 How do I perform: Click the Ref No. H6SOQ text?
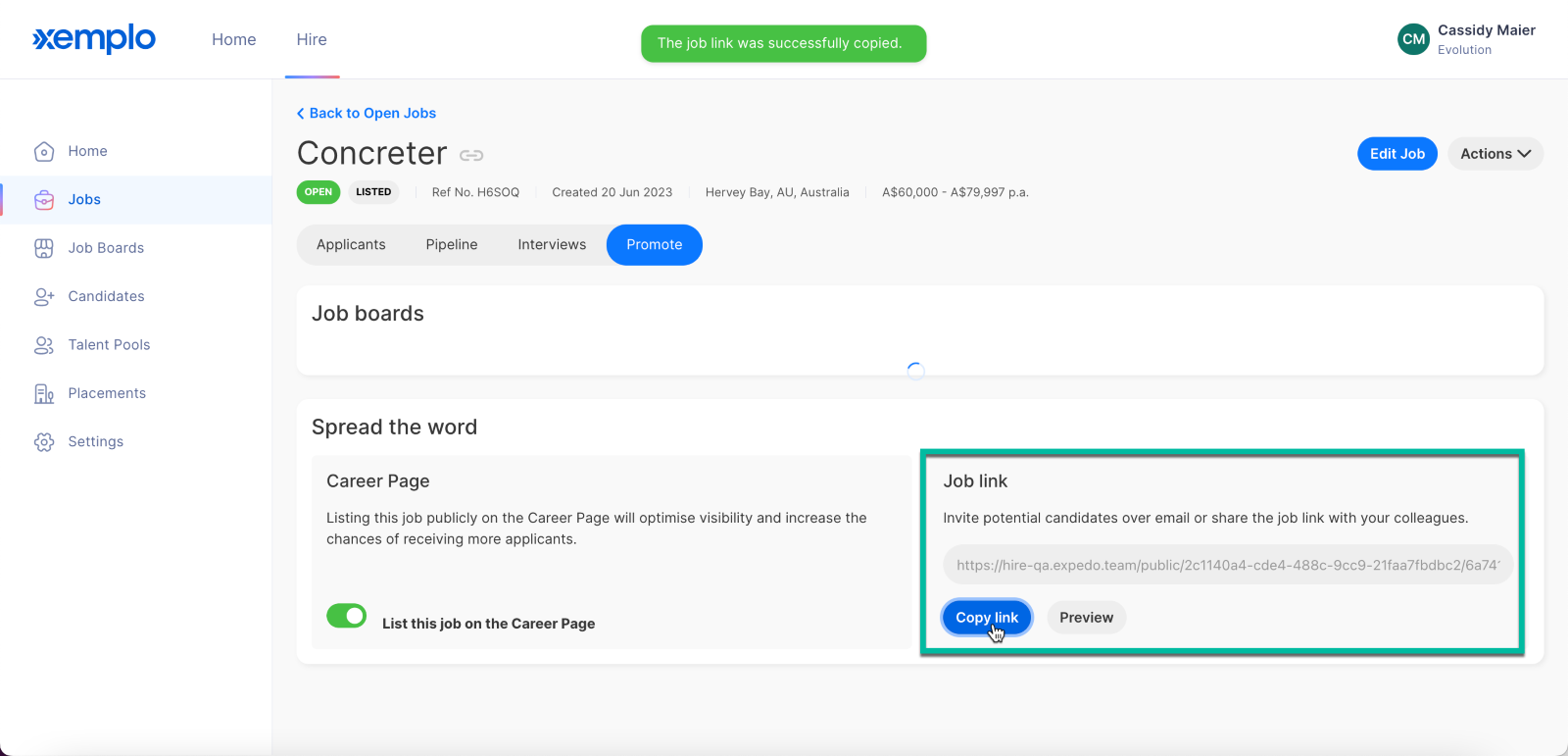coord(475,192)
